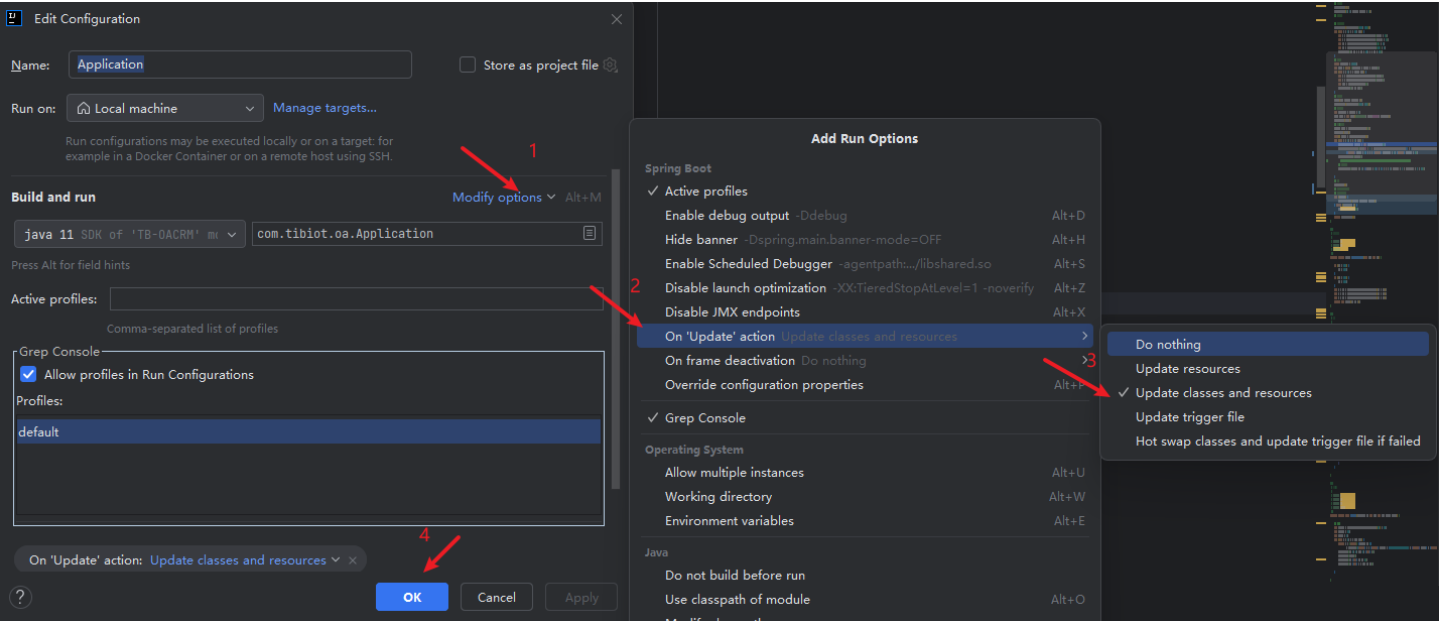Image resolution: width=1439 pixels, height=621 pixels.
Task: Click the gear icon beside Store as project file
Action: 610,65
